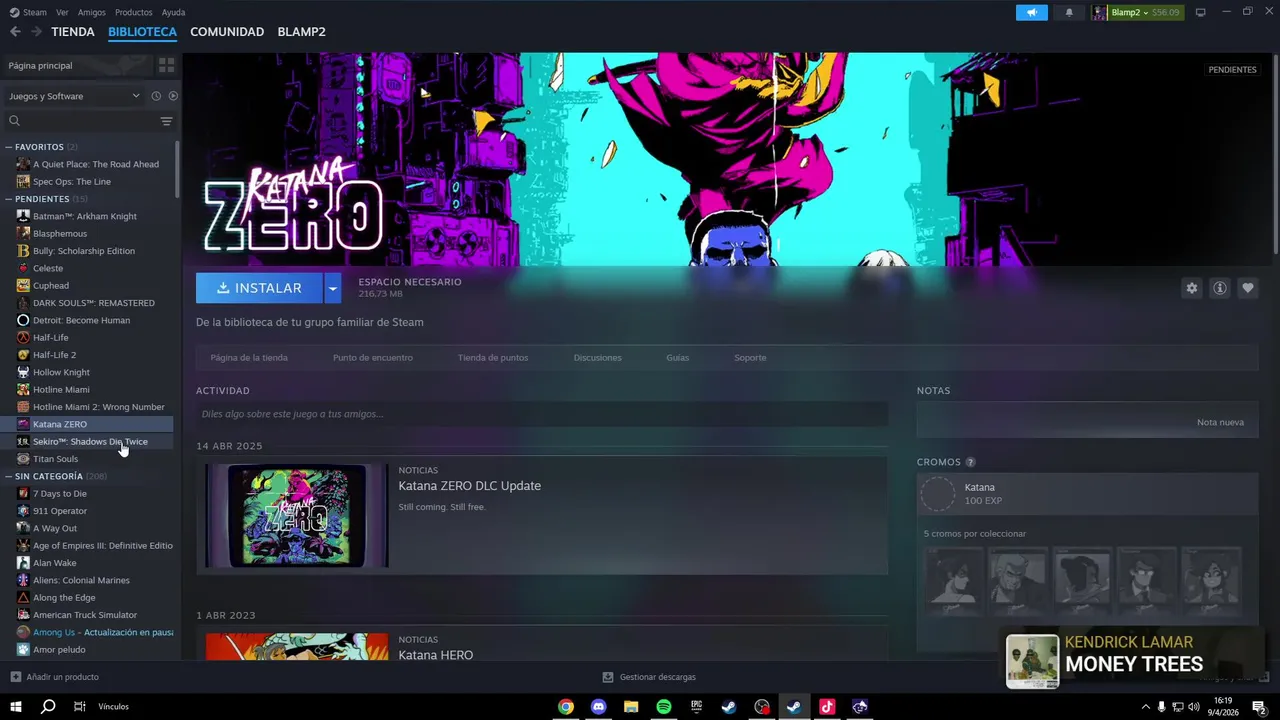Click the Half-Life game icon
This screenshot has height=720, width=1280.
pos(23,337)
